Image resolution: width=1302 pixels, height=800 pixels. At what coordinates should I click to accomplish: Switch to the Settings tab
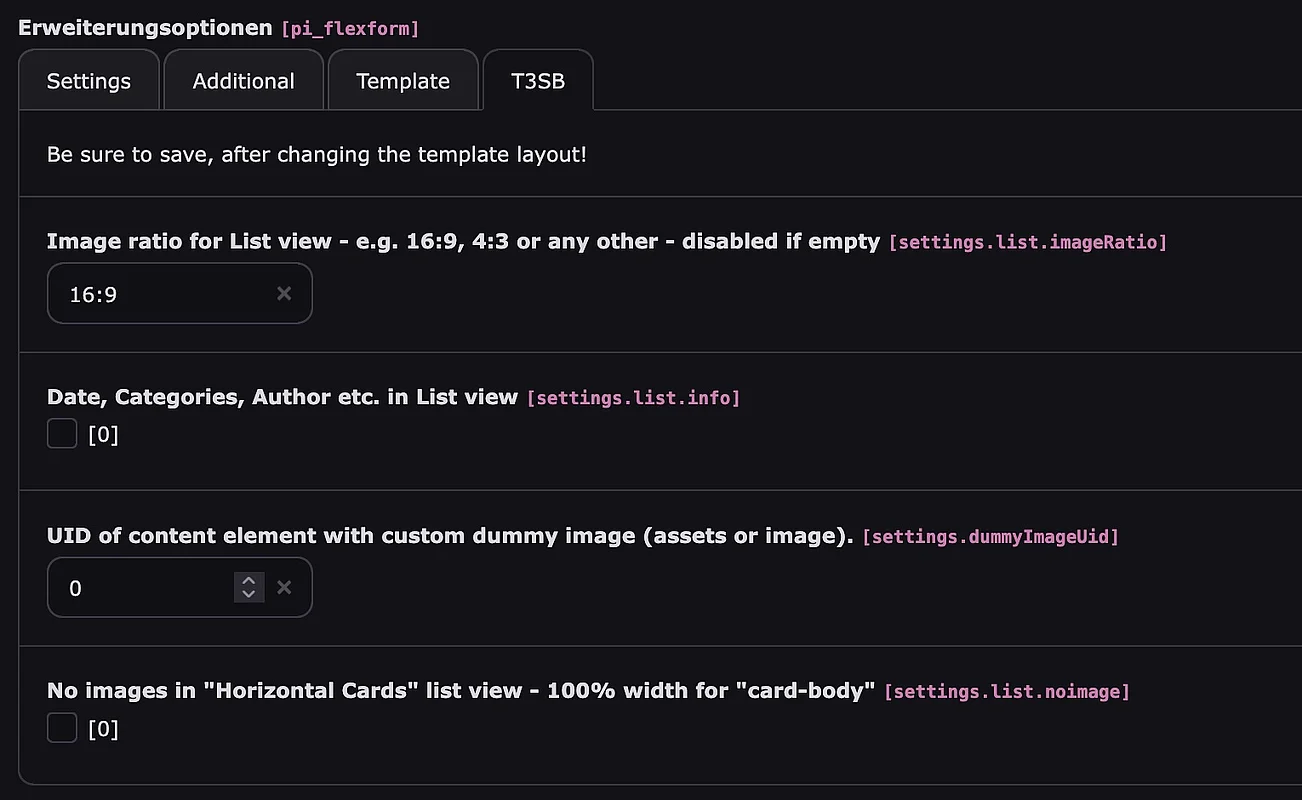click(x=89, y=81)
